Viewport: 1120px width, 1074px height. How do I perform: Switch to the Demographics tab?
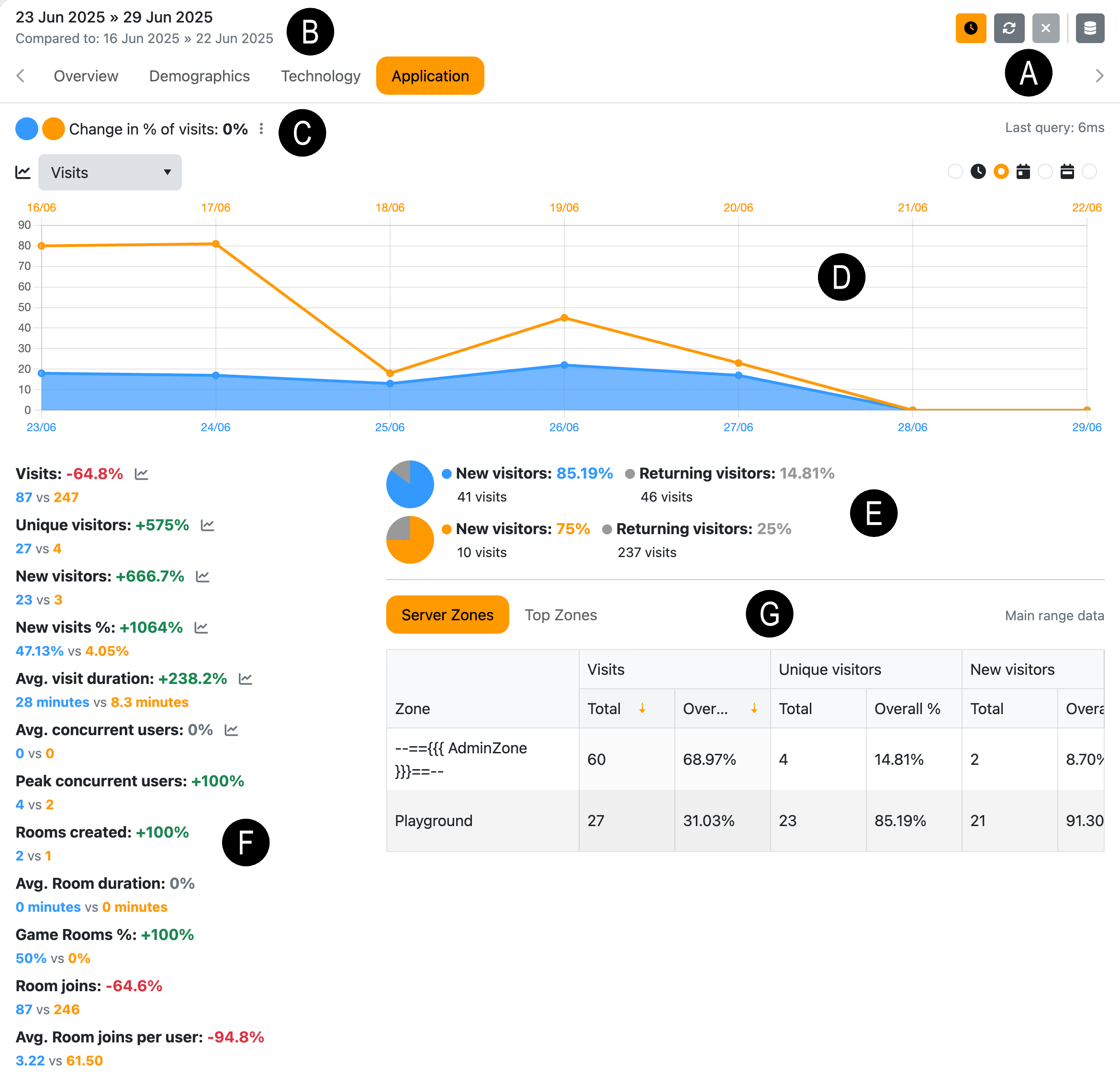click(199, 76)
